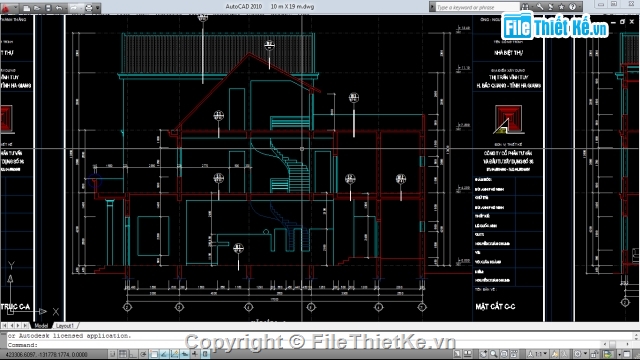640x360 pixels.
Task: Expand the Help dropdown arrow
Action: tap(580, 7)
